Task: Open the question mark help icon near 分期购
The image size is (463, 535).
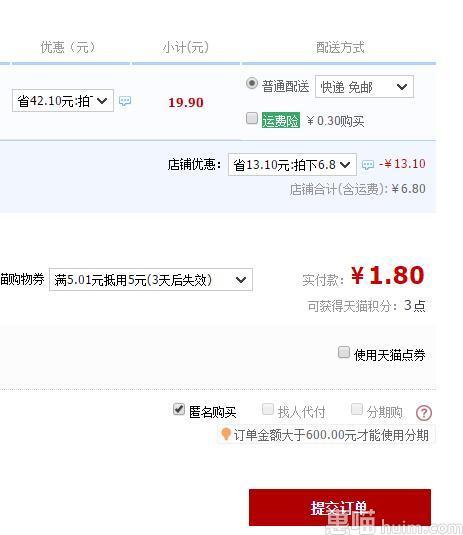Action: click(x=424, y=413)
